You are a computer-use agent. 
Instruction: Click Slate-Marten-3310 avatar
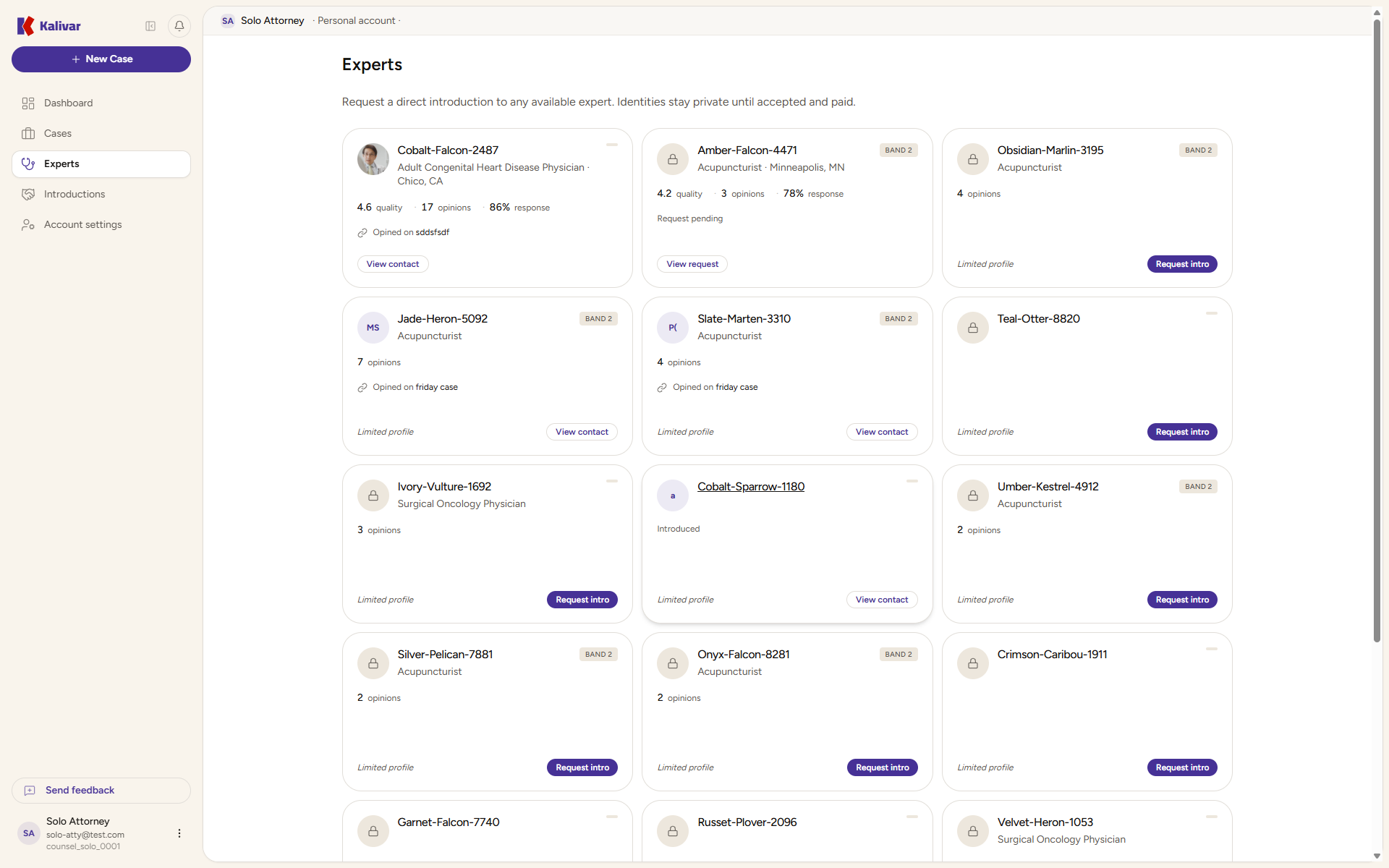(673, 328)
